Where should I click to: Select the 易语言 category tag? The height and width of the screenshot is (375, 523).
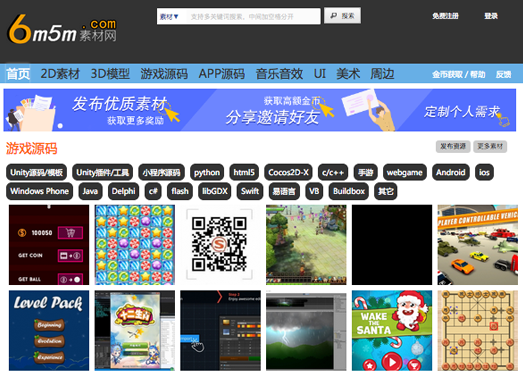[284, 191]
